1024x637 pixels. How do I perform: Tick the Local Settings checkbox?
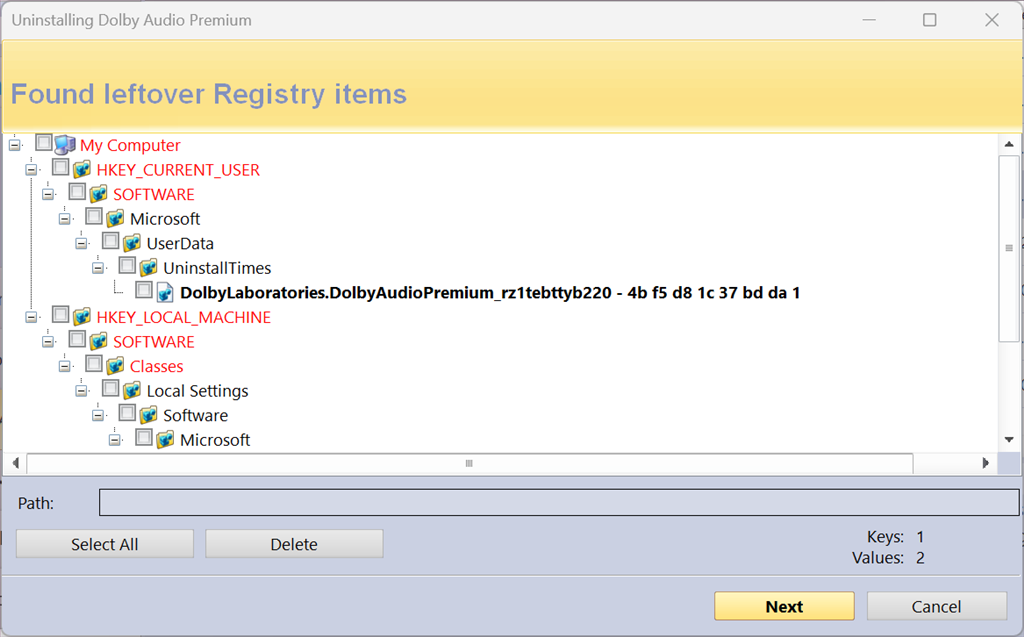pyautogui.click(x=110, y=388)
